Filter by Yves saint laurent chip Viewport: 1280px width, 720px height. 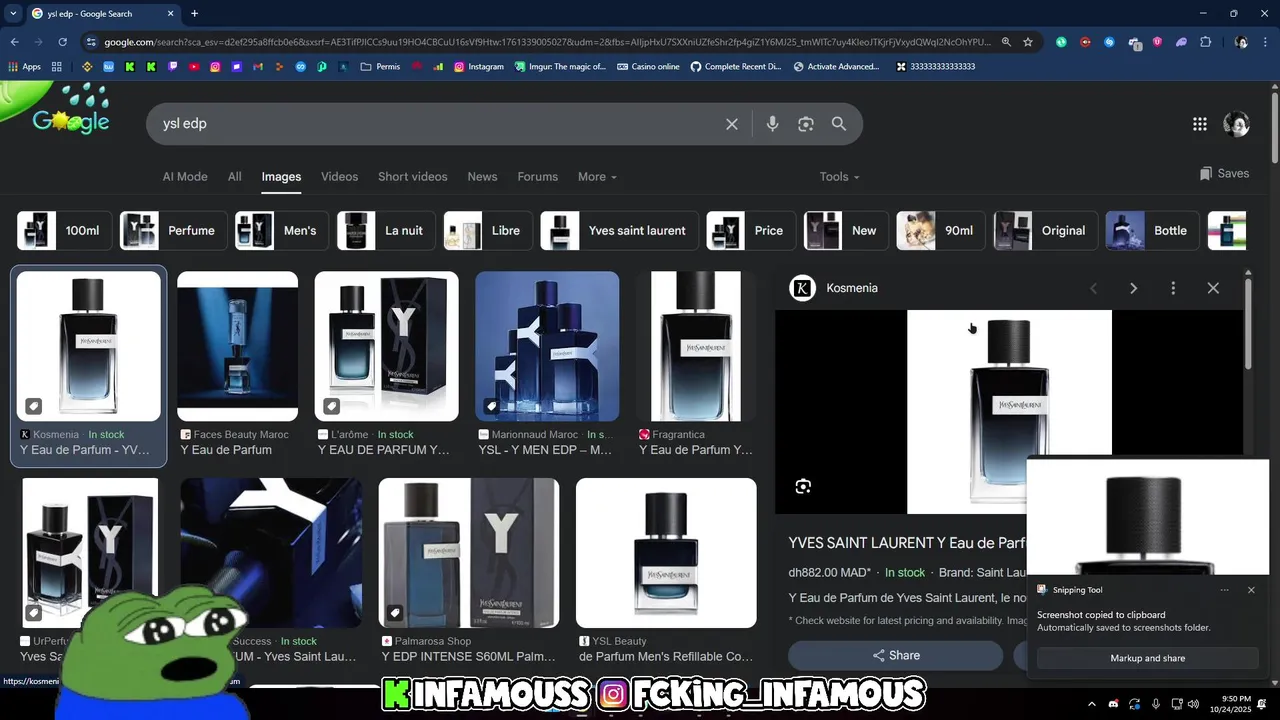pyautogui.click(x=620, y=230)
